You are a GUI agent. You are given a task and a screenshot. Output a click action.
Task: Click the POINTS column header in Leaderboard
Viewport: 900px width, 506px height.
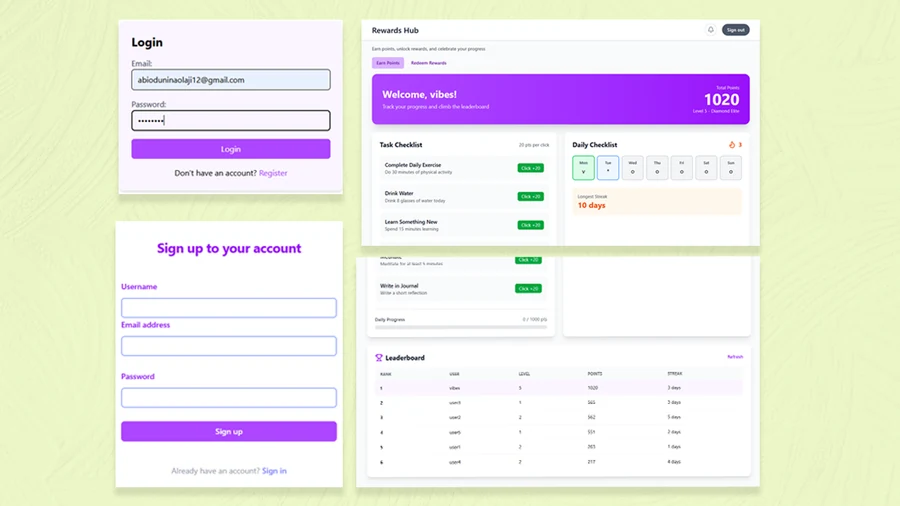595,374
